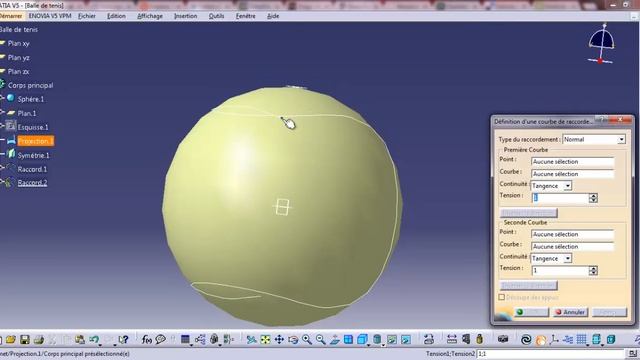Image resolution: width=640 pixels, height=360 pixels.
Task: Select Symétrie.1 in the tree
Action: pyautogui.click(x=33, y=156)
